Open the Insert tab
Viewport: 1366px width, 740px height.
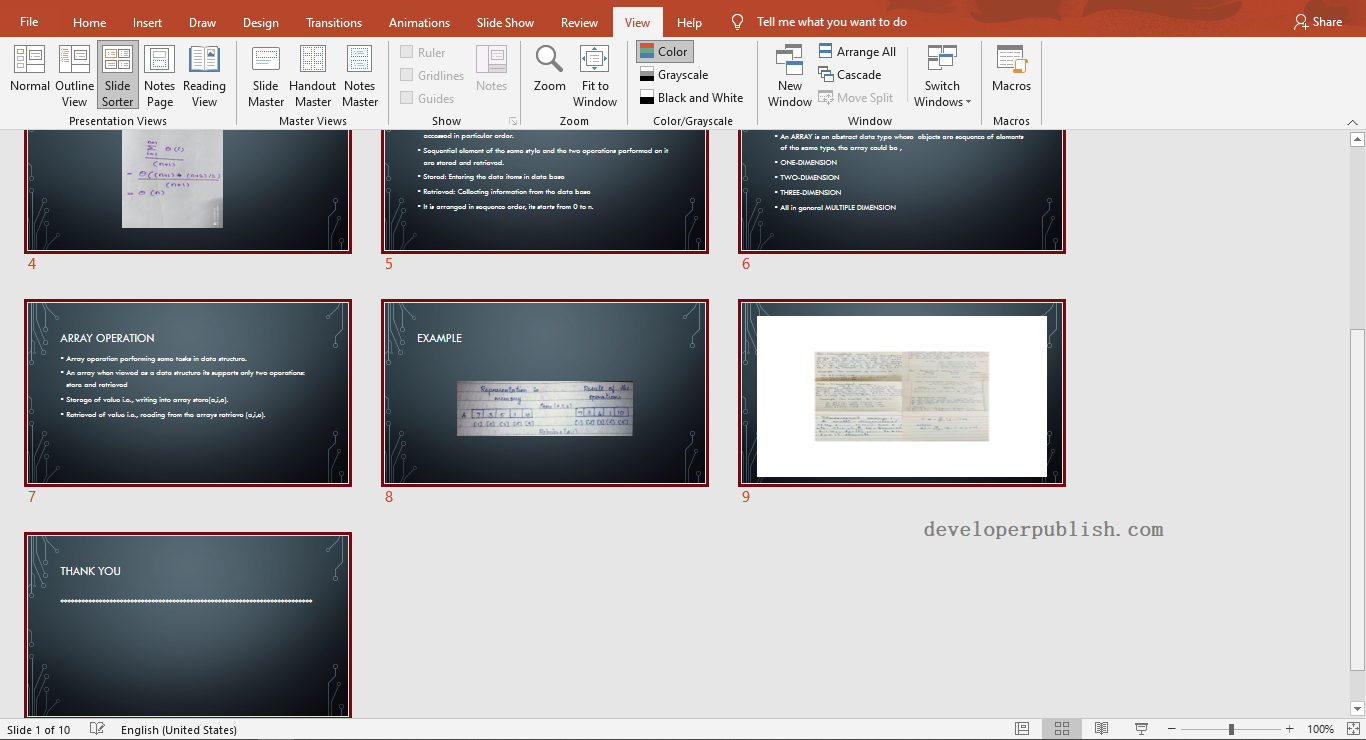[x=147, y=22]
